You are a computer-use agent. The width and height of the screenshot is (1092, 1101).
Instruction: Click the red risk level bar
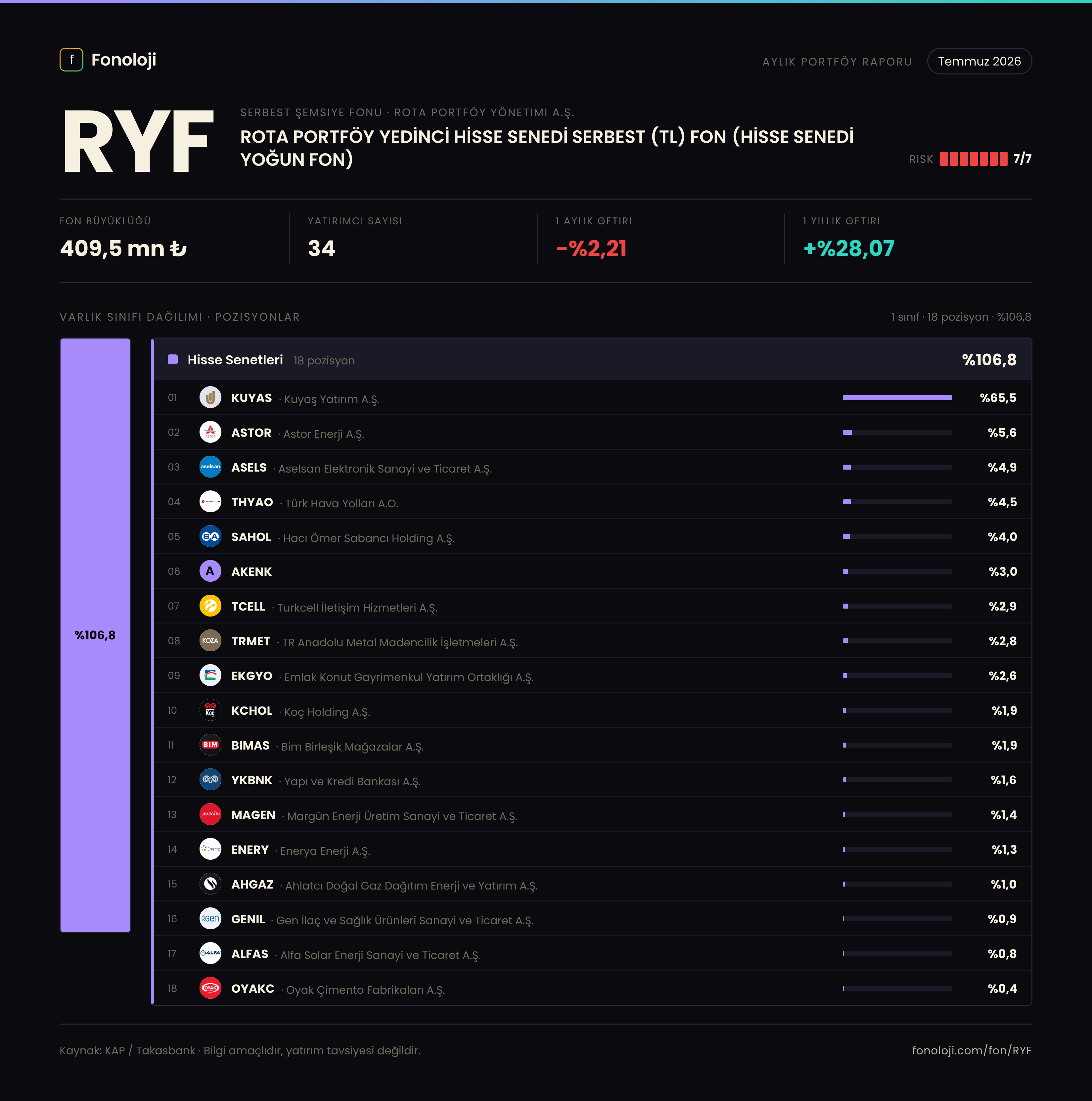974,159
